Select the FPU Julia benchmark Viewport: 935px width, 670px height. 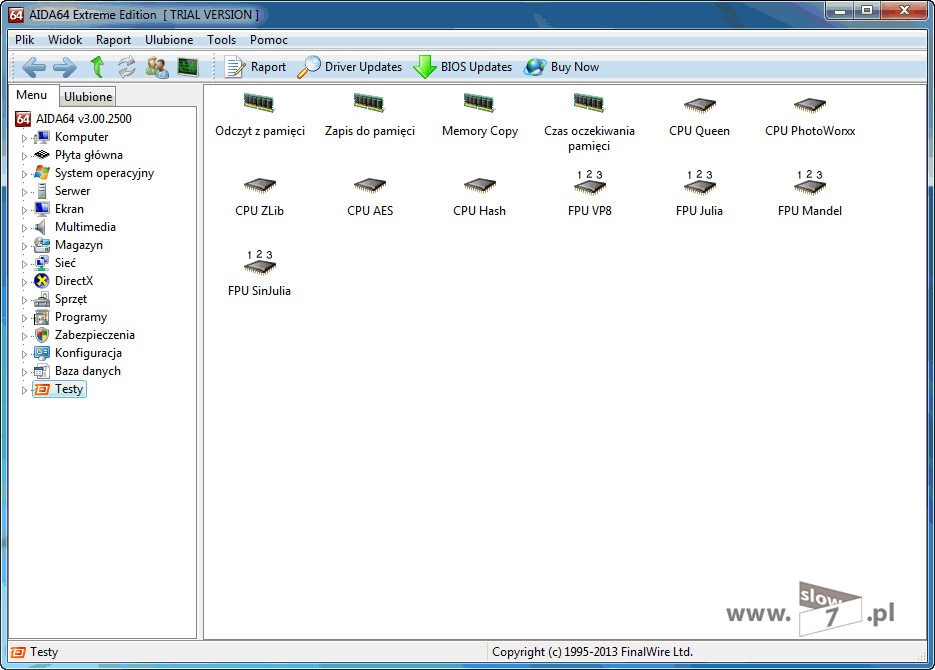(x=699, y=194)
